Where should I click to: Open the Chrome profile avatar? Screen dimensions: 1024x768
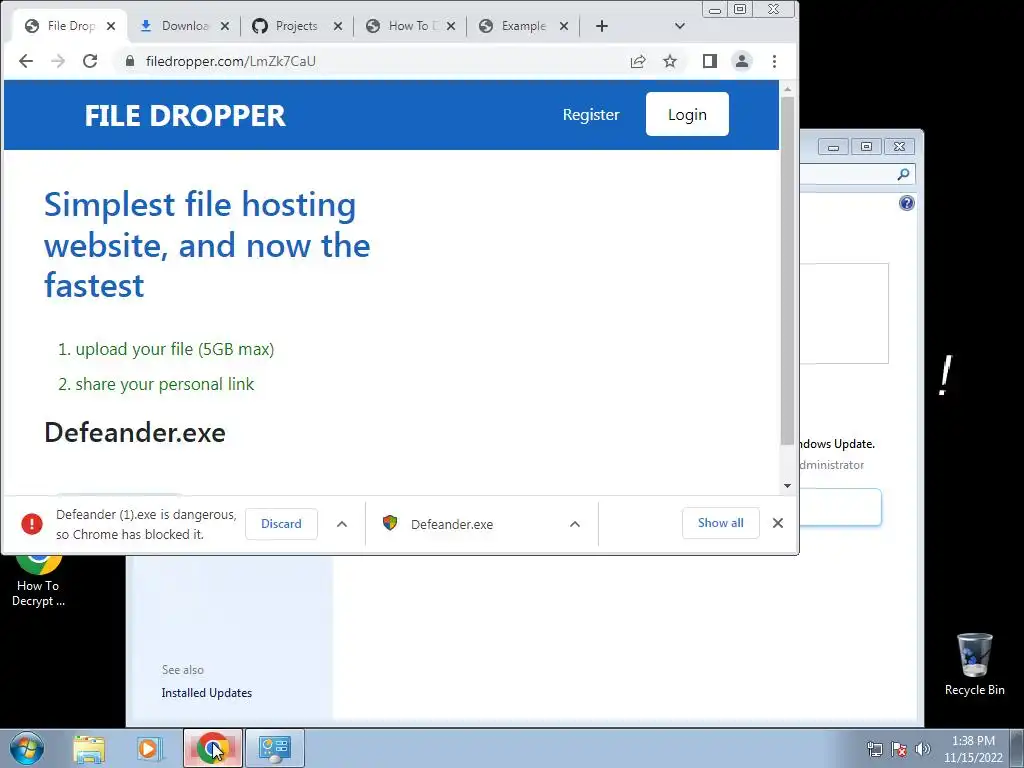pos(742,61)
